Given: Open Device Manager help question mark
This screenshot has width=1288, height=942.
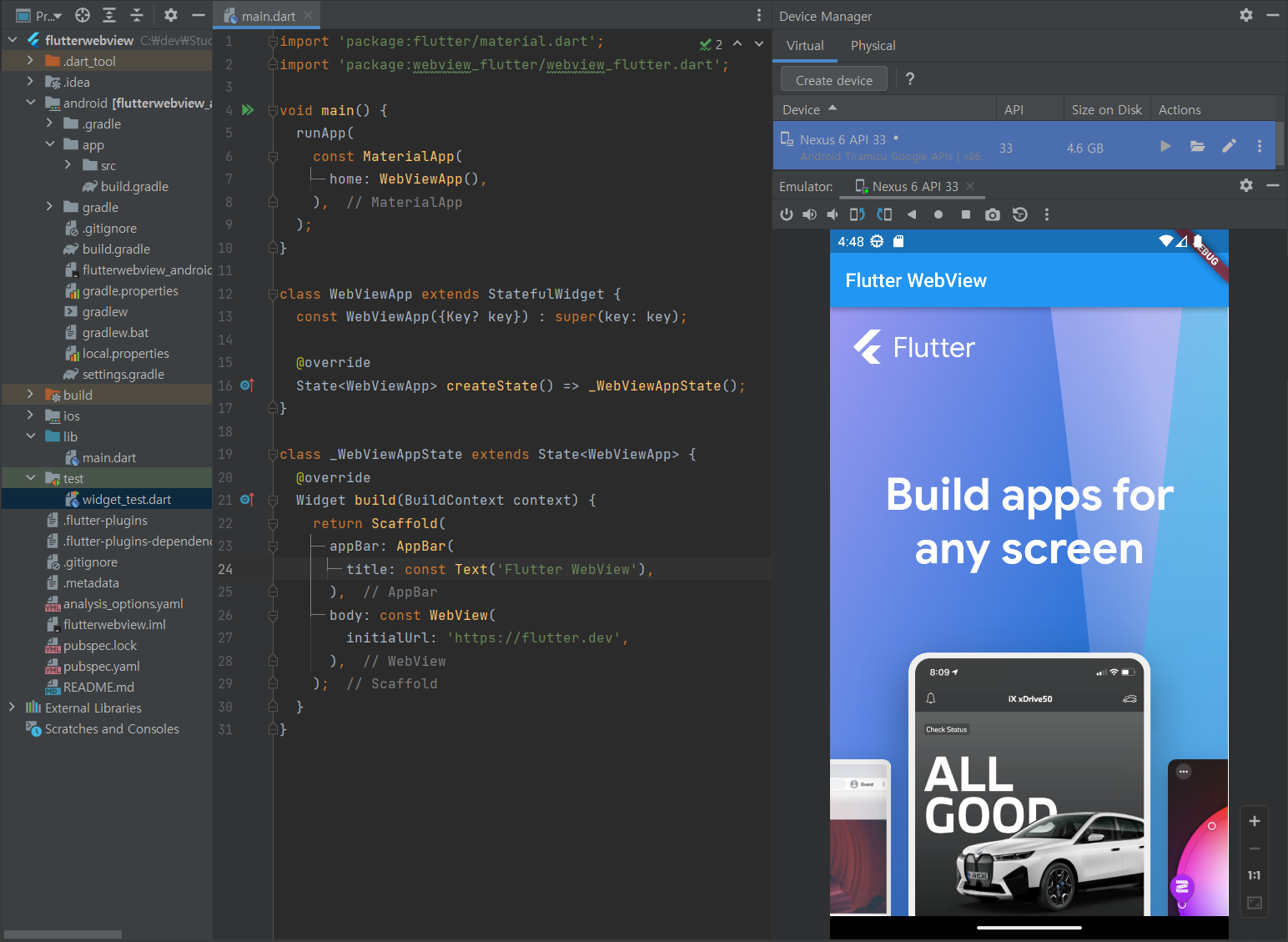Looking at the screenshot, I should pyautogui.click(x=910, y=79).
